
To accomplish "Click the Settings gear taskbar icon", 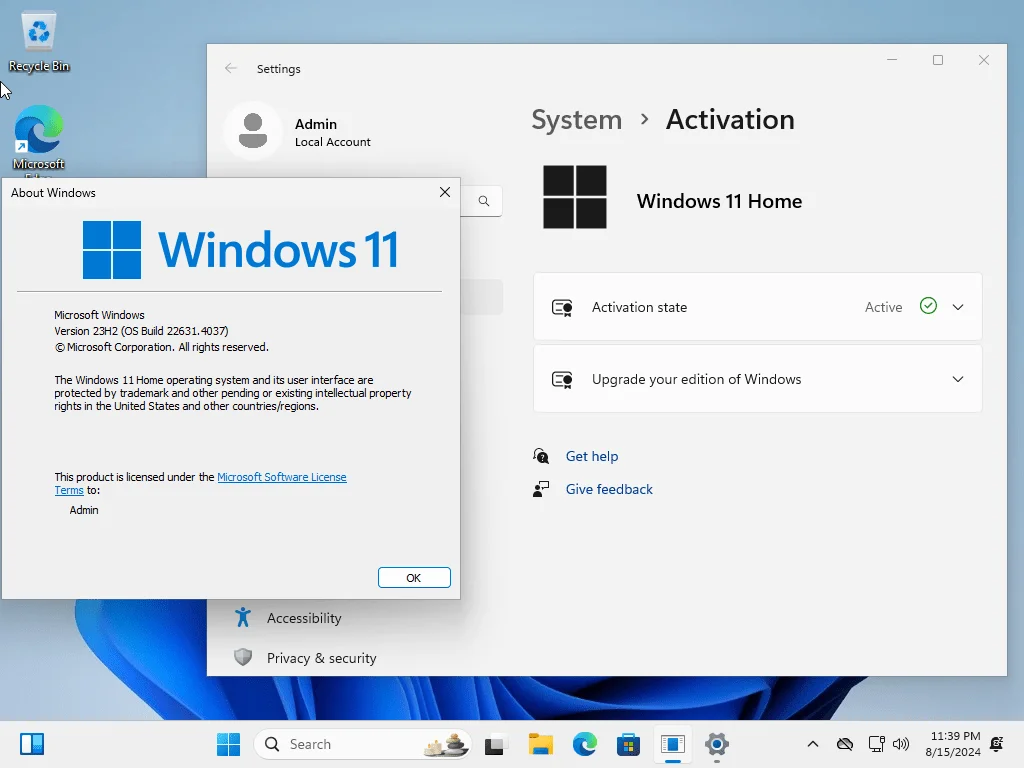I will click(x=716, y=744).
